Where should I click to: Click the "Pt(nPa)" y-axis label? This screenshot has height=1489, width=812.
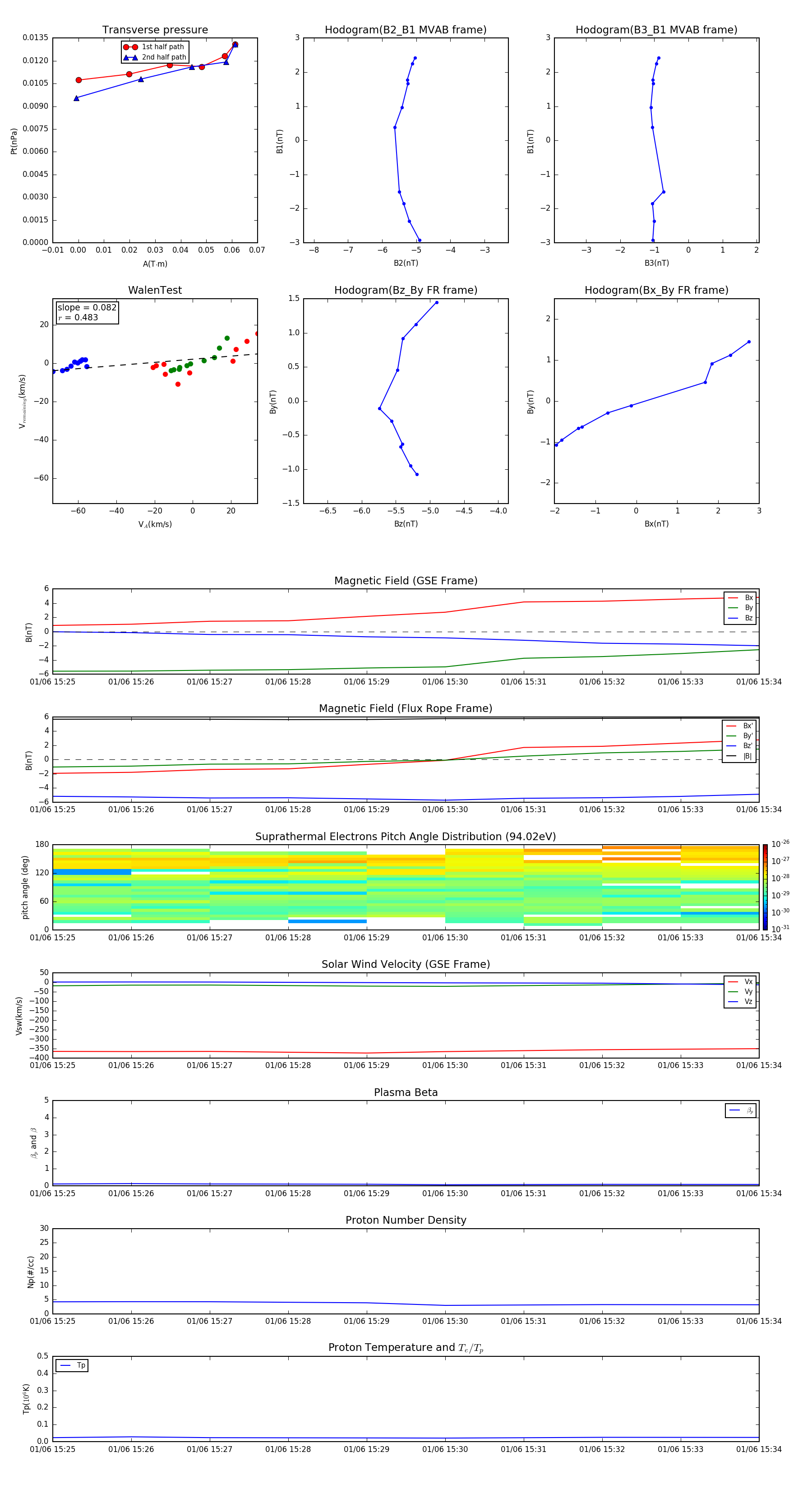pyautogui.click(x=14, y=141)
